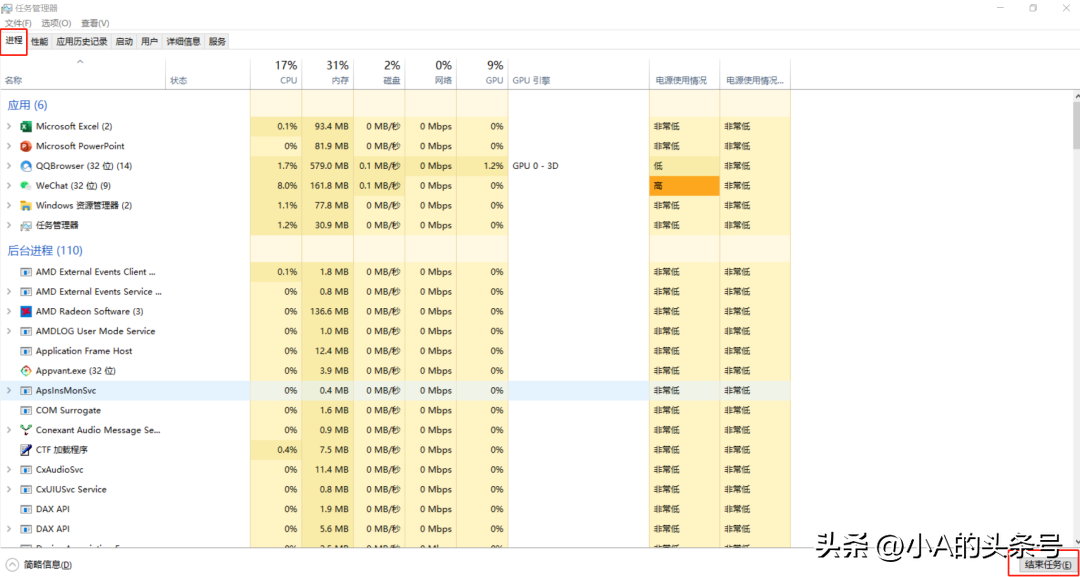The image size is (1080, 577).
Task: Click the 任务管理器 process icon
Action: tap(26, 225)
